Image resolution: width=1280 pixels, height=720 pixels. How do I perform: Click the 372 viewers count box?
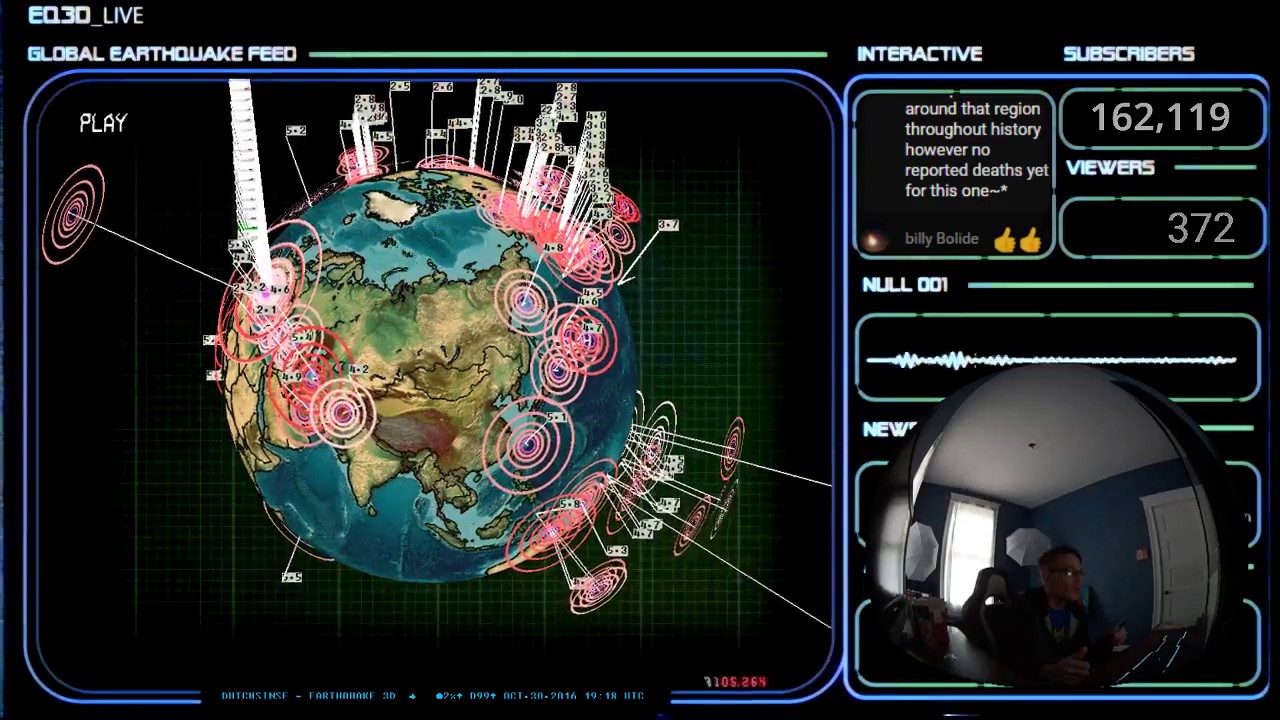click(1160, 229)
